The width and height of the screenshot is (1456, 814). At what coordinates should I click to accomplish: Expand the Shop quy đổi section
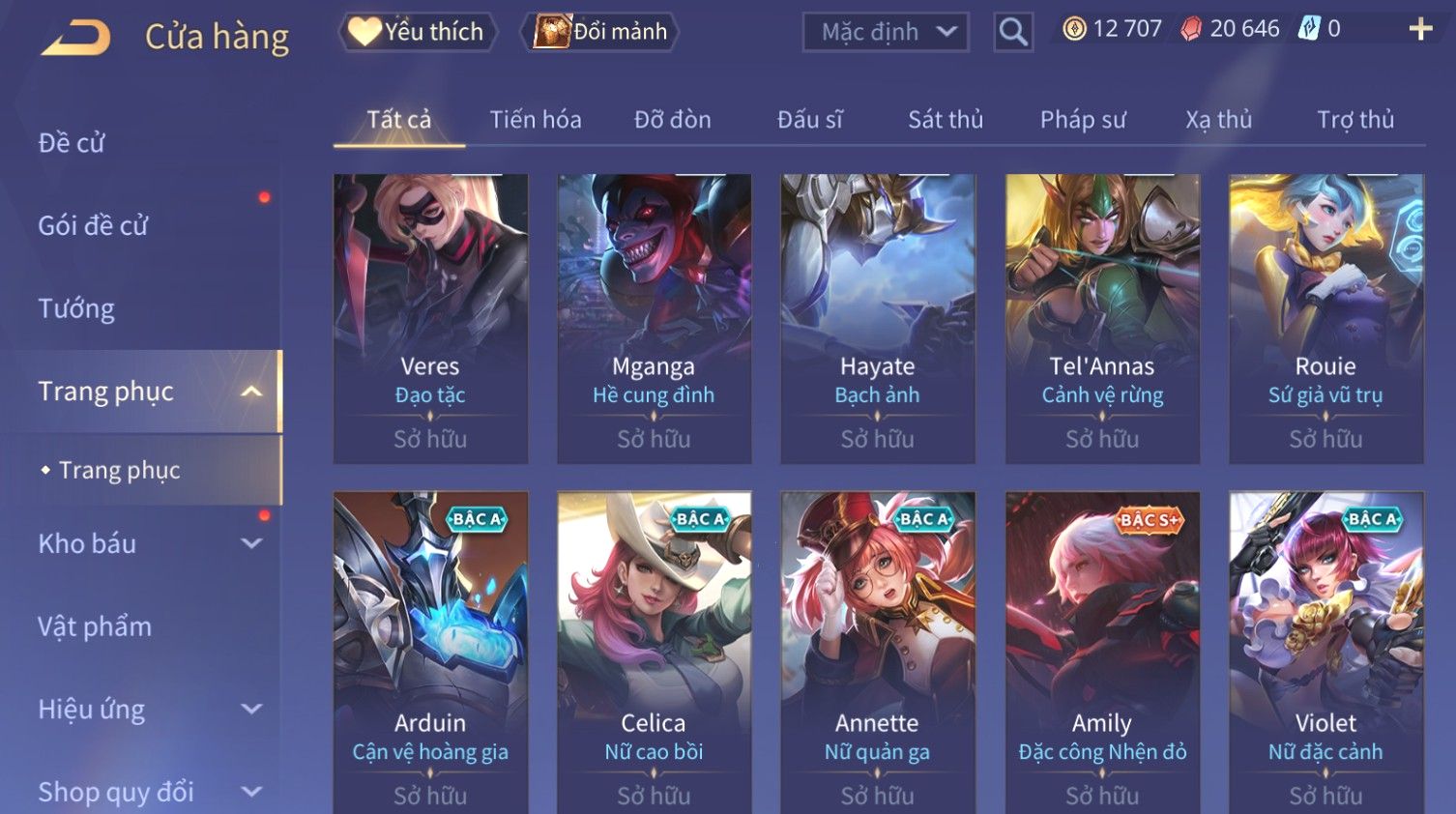click(251, 792)
